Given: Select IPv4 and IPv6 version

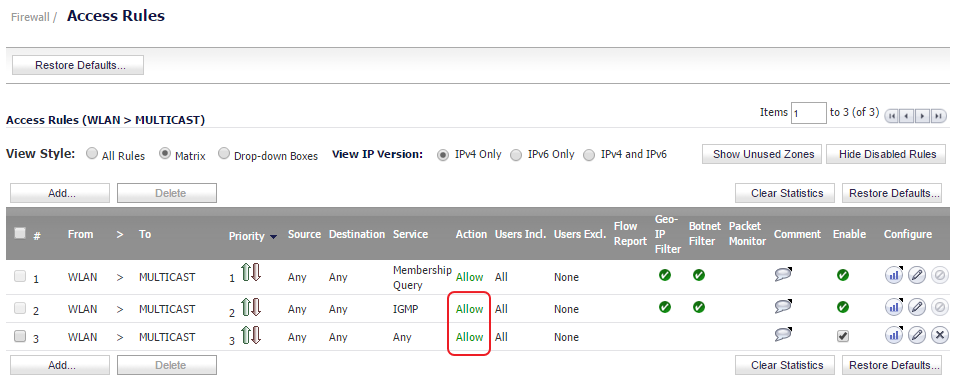Looking at the screenshot, I should 589,155.
